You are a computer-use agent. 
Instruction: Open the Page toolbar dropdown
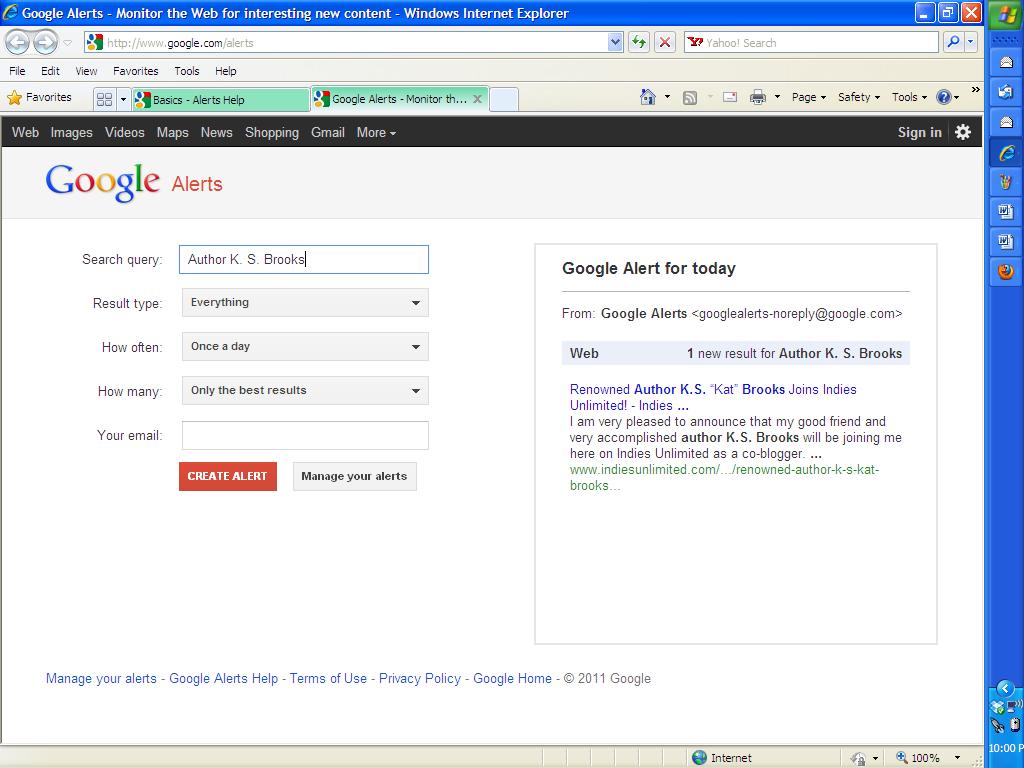pos(808,97)
